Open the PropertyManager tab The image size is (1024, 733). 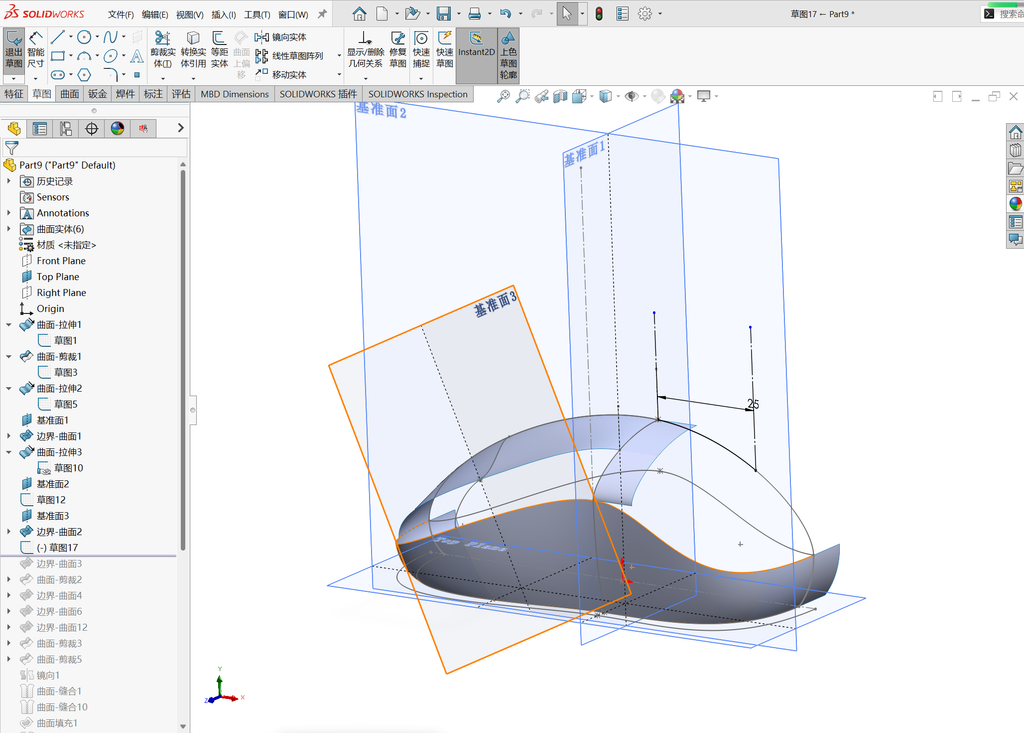pyautogui.click(x=40, y=129)
